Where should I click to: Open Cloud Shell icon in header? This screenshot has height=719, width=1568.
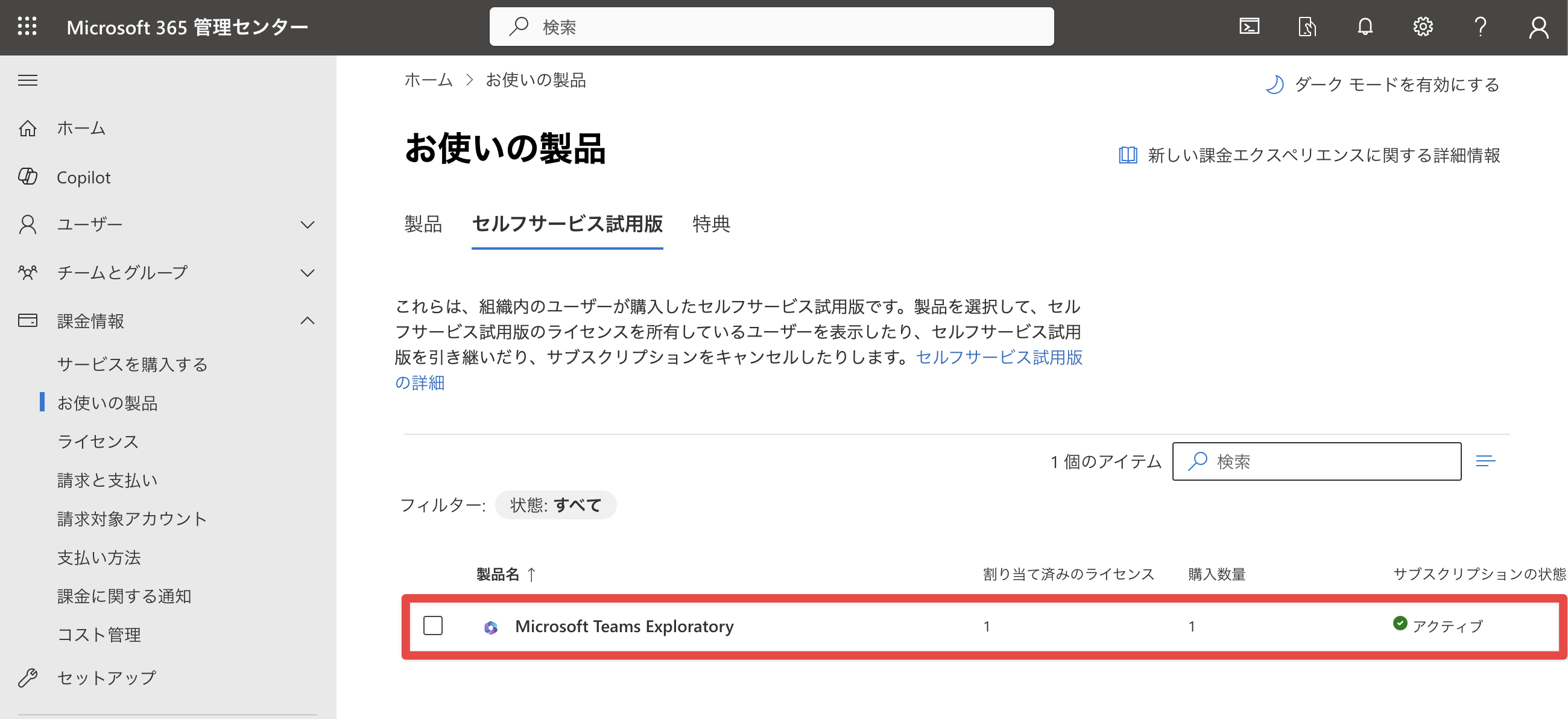[x=1249, y=27]
